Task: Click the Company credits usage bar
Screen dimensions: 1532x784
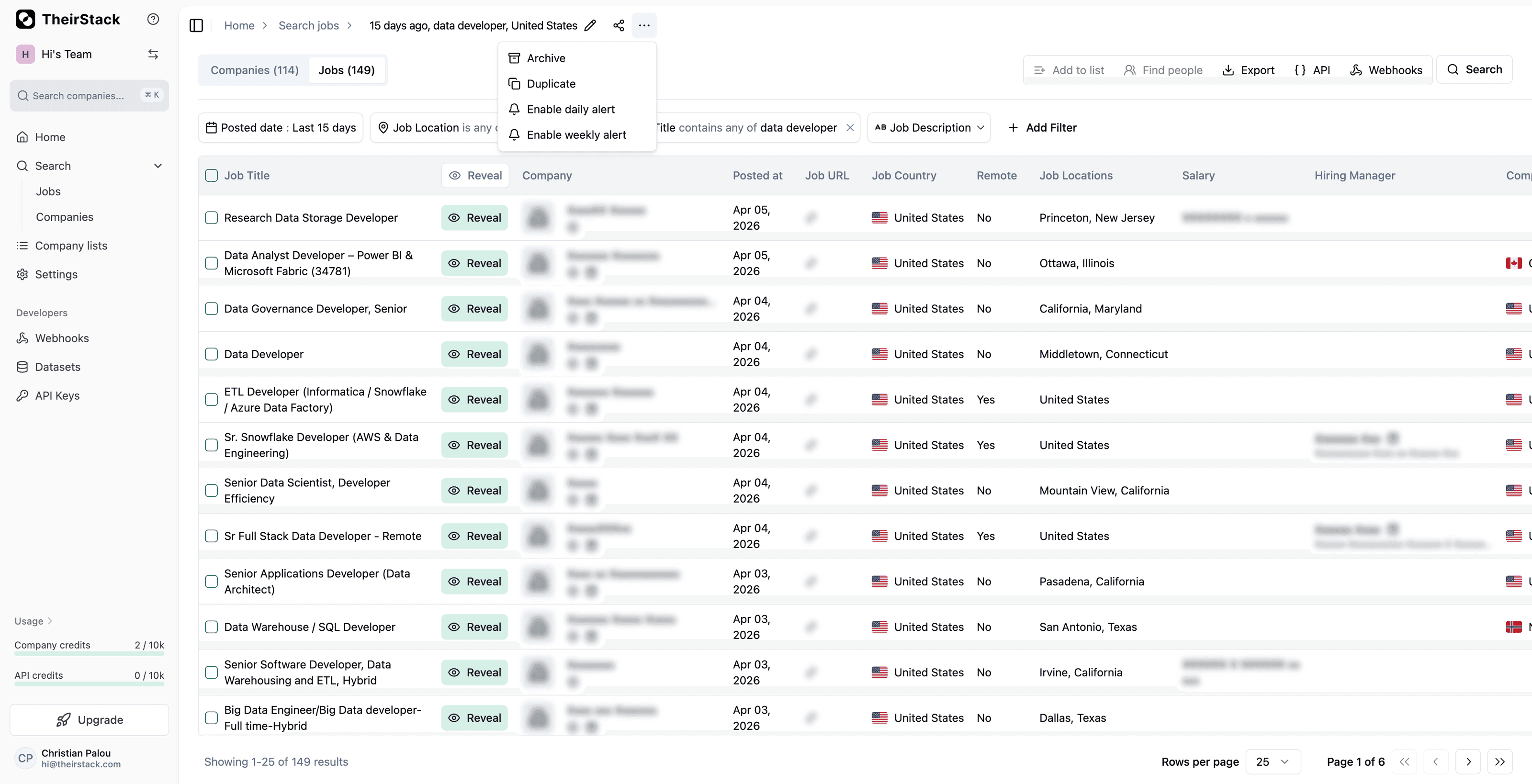Action: click(x=88, y=653)
